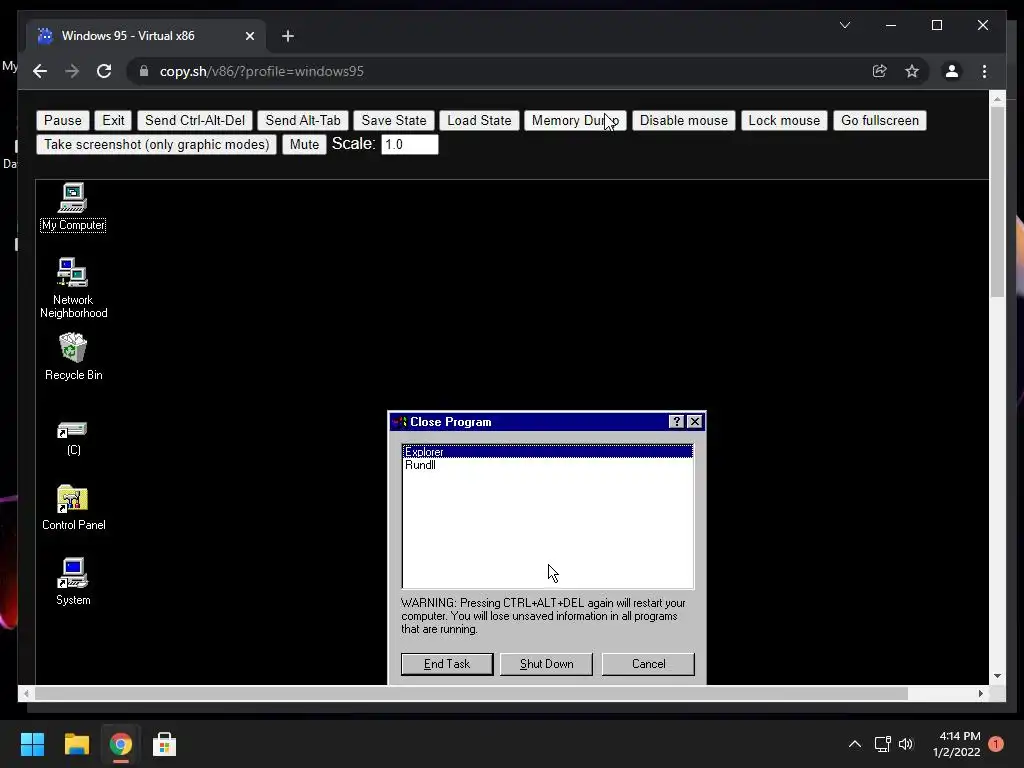Open Microsoft Store from the taskbar
This screenshot has height=768, width=1024.
pyautogui.click(x=164, y=744)
